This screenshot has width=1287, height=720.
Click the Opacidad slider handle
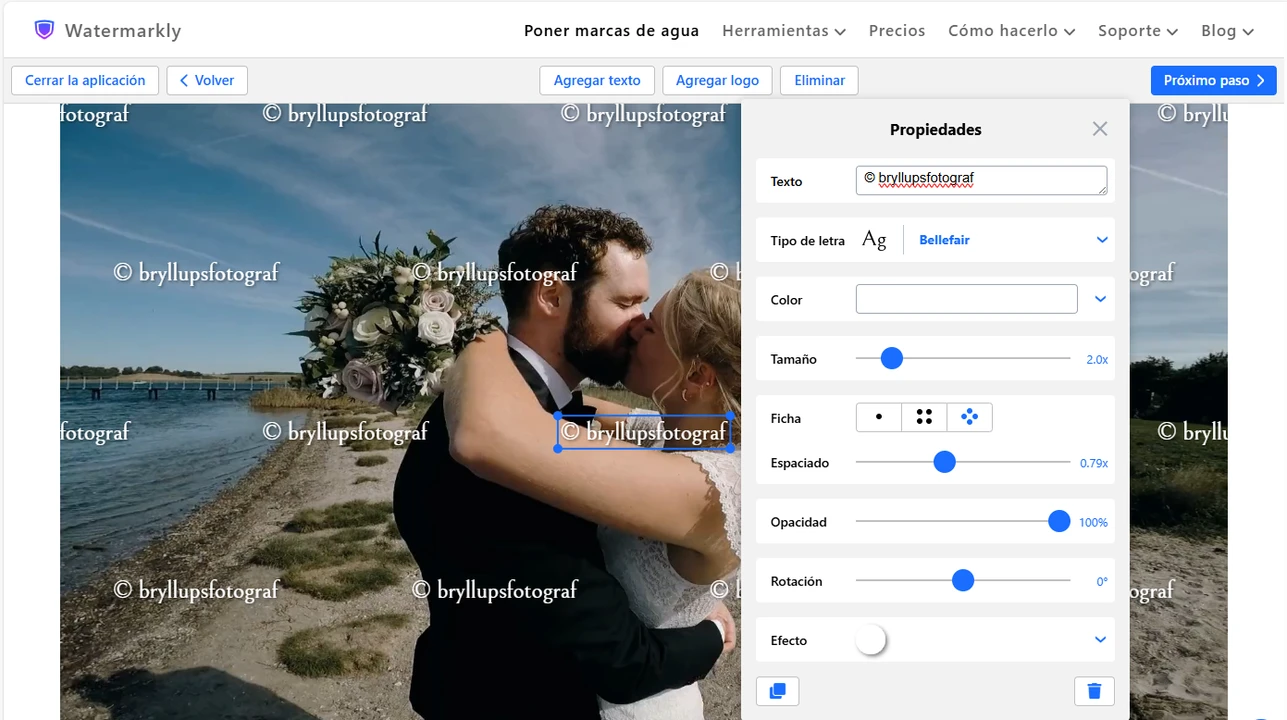(x=1059, y=522)
